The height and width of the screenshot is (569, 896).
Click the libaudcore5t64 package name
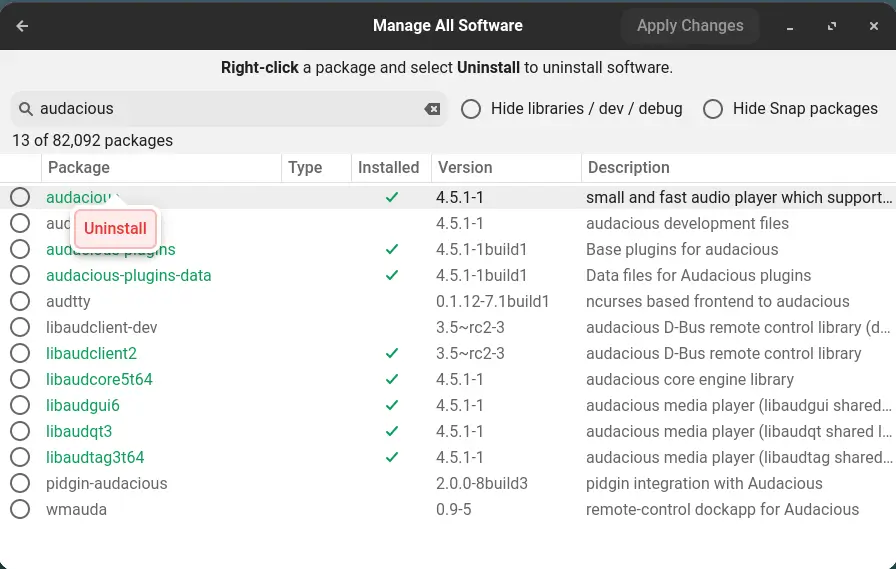(99, 379)
